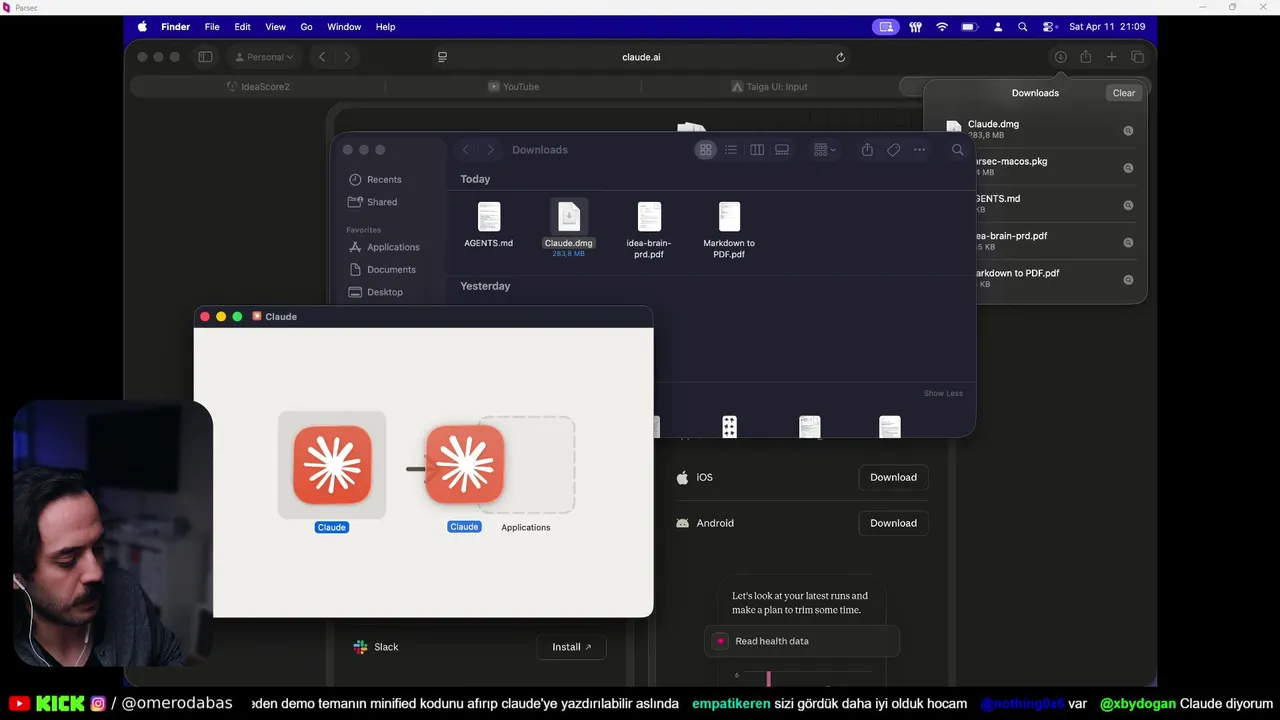
Task: Click Wi-Fi status icon
Action: [942, 27]
